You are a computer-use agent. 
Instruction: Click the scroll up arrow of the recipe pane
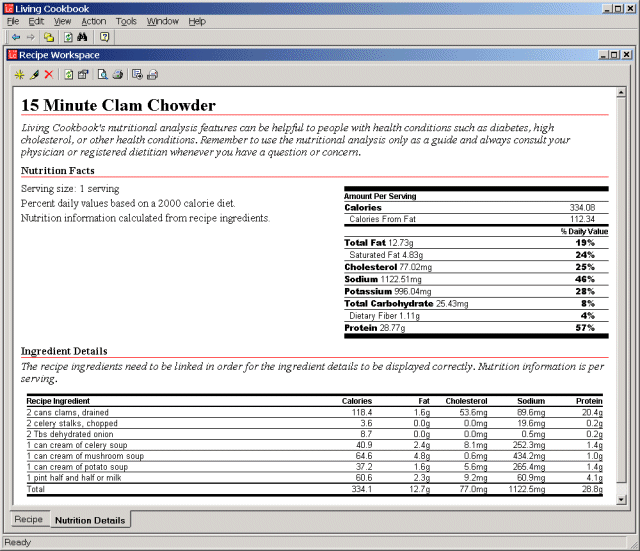tap(621, 92)
